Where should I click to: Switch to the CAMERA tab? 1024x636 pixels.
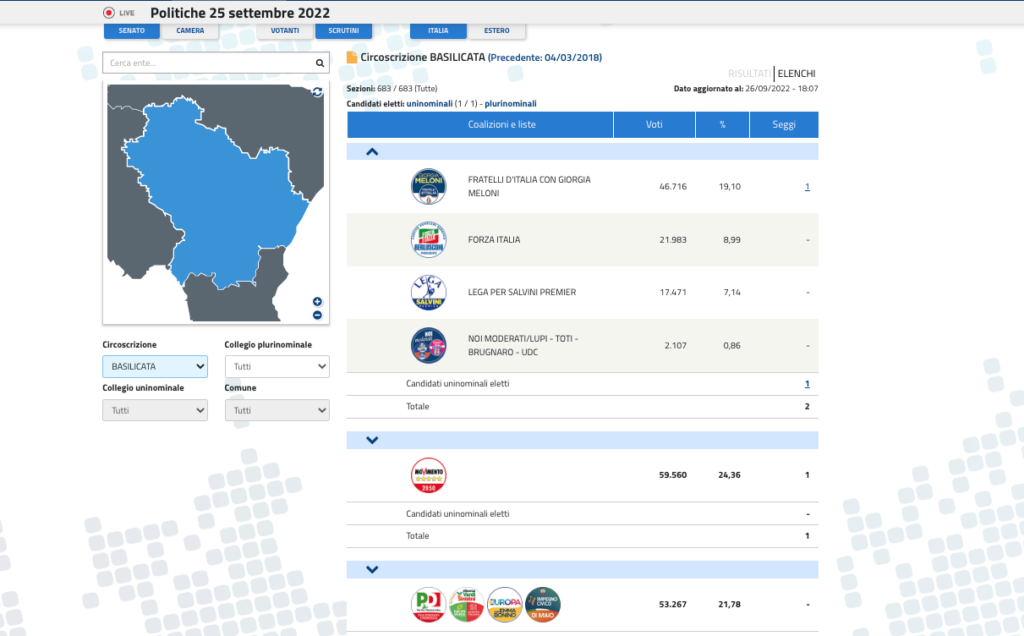190,31
